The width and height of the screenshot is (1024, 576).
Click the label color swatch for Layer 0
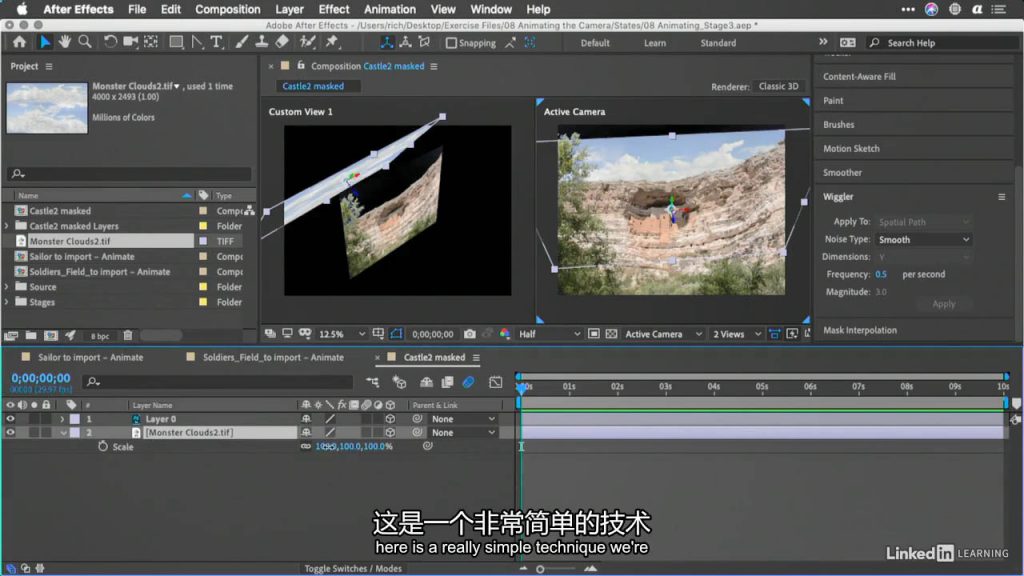75,419
